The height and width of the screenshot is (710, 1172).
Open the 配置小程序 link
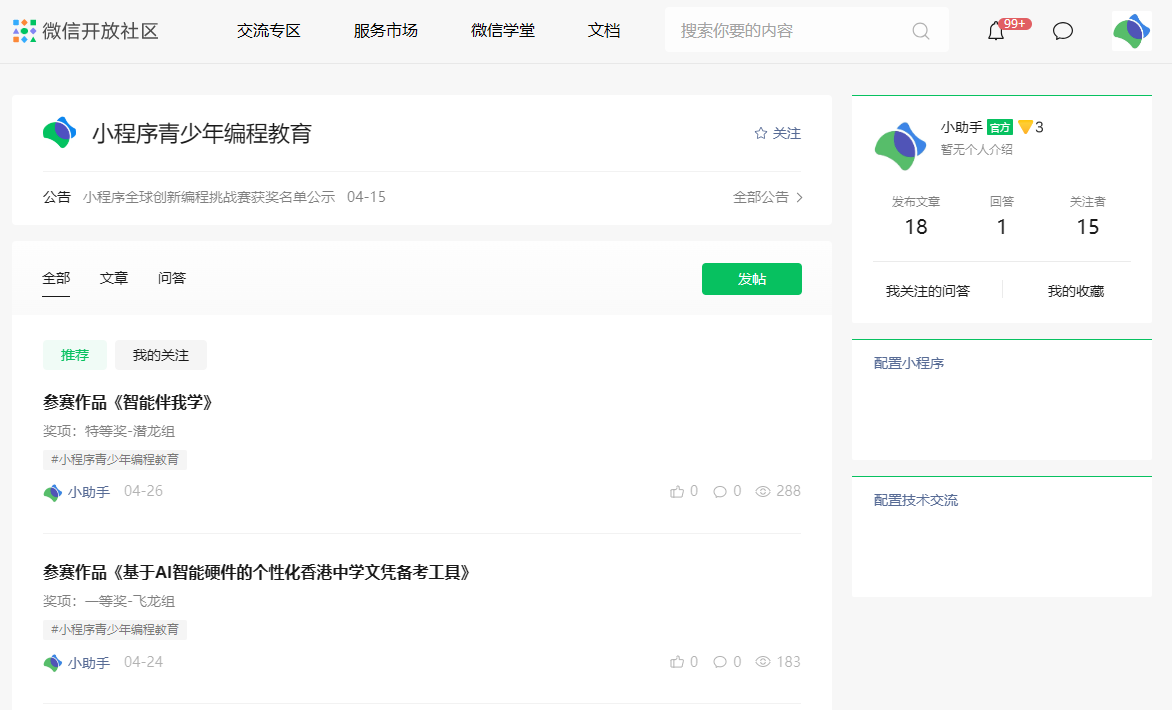point(909,363)
